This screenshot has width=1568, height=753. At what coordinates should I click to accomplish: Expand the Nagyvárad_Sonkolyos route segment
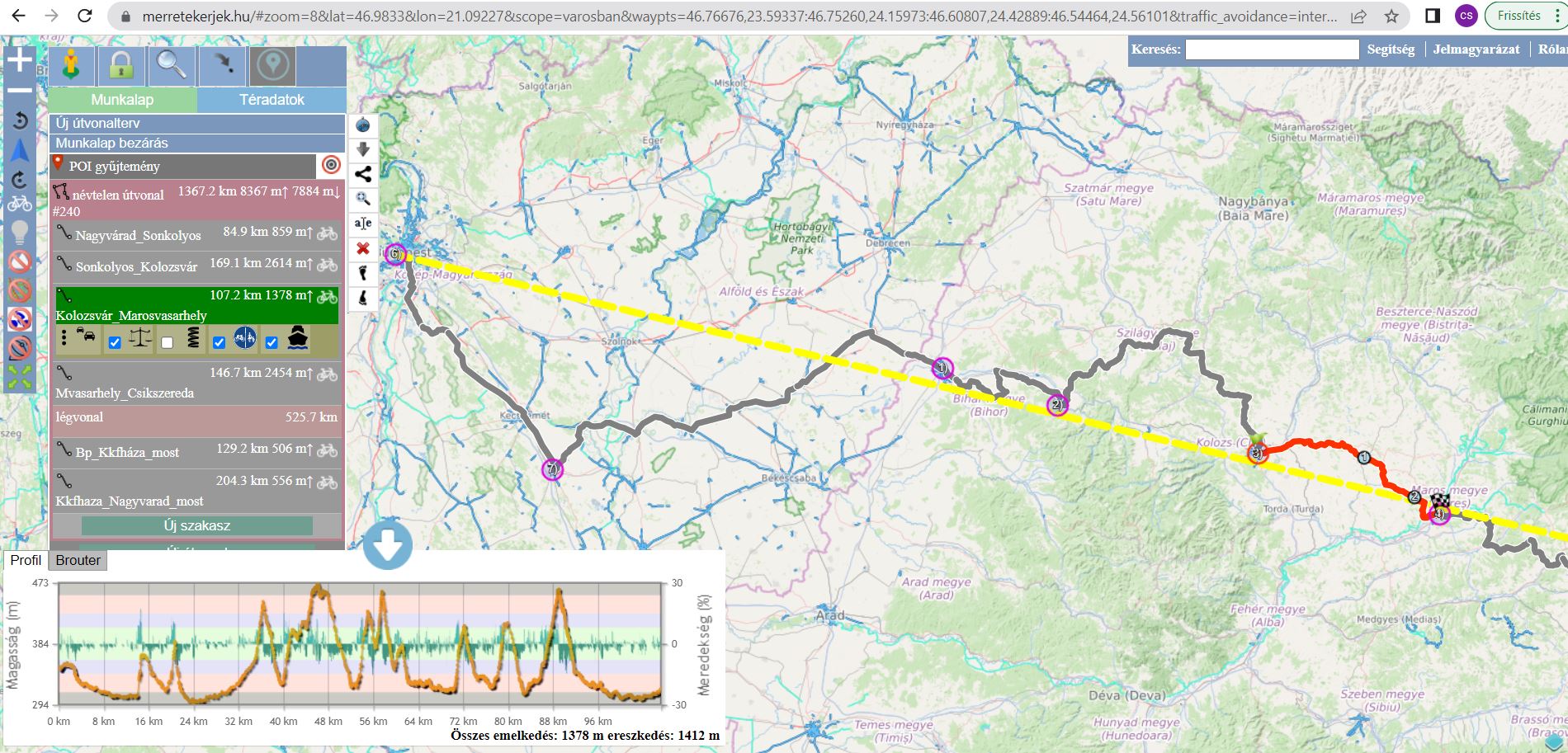[x=138, y=235]
